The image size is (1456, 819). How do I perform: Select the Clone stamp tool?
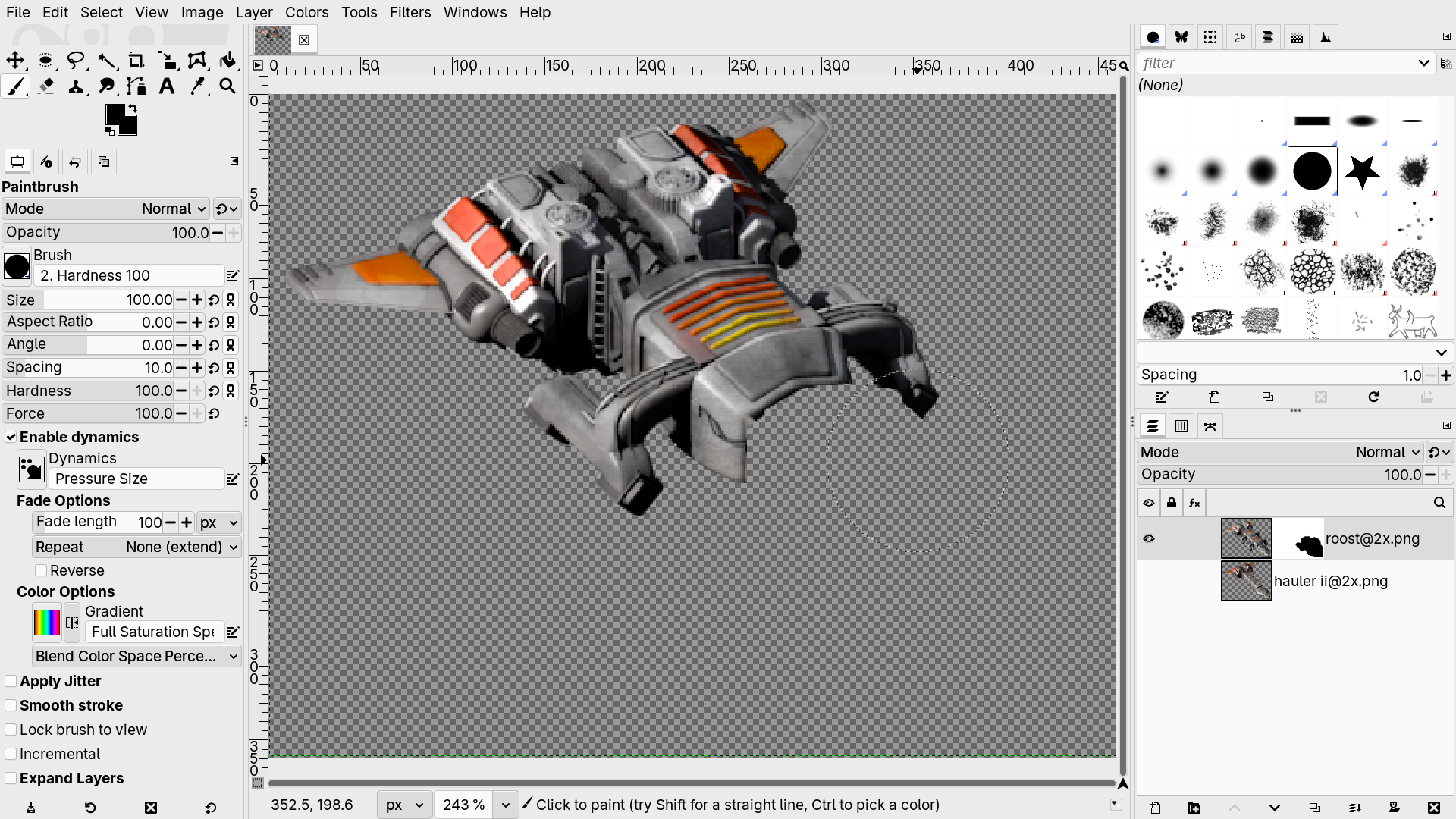click(x=76, y=86)
